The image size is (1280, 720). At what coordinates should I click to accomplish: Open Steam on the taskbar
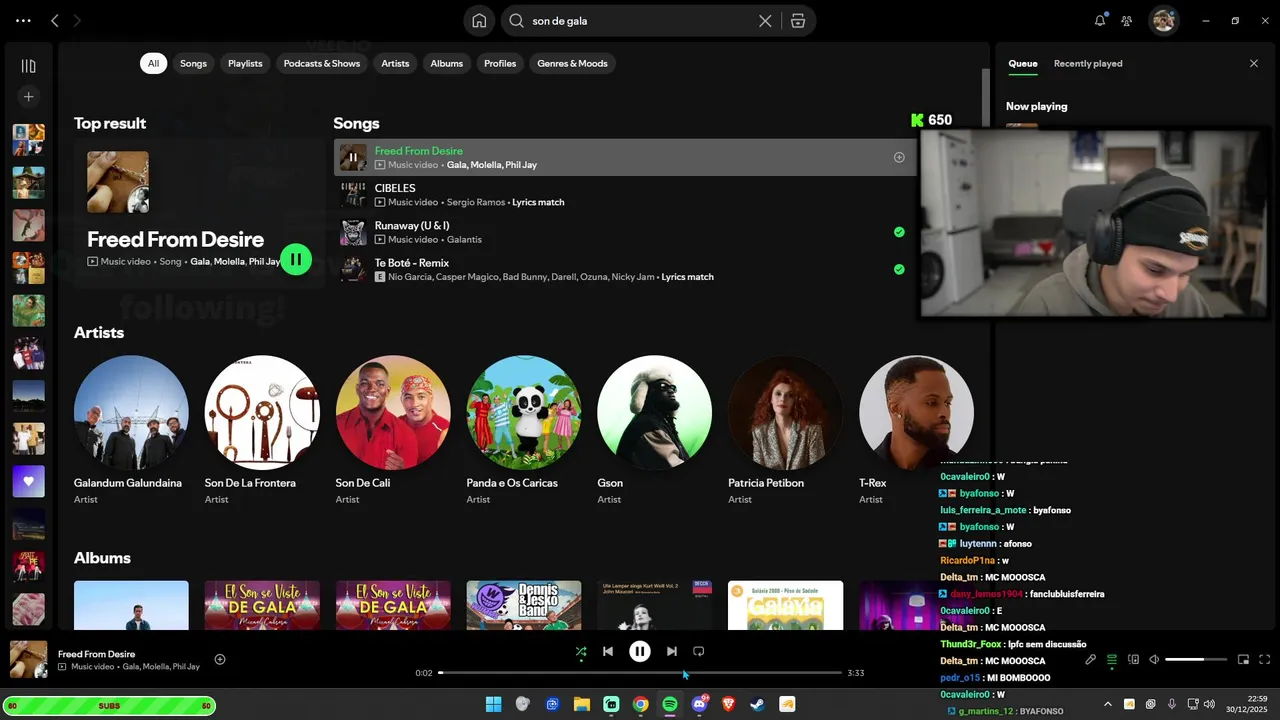pos(758,704)
